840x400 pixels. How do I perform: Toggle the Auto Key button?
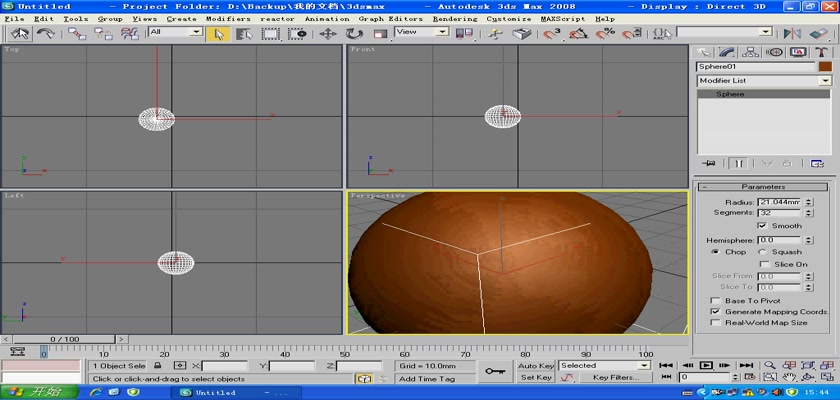[x=536, y=366]
